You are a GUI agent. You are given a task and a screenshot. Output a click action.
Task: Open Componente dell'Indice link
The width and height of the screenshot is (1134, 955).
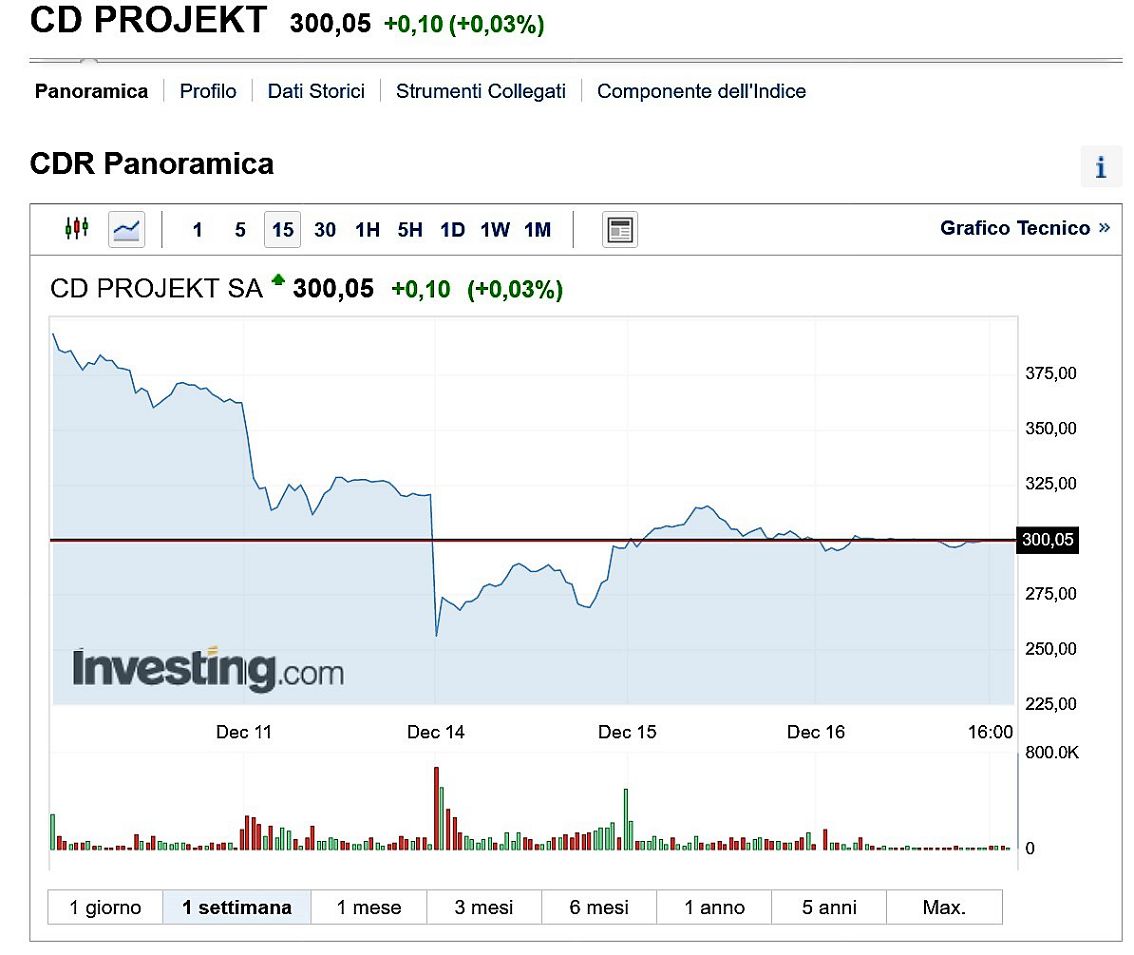[x=701, y=91]
